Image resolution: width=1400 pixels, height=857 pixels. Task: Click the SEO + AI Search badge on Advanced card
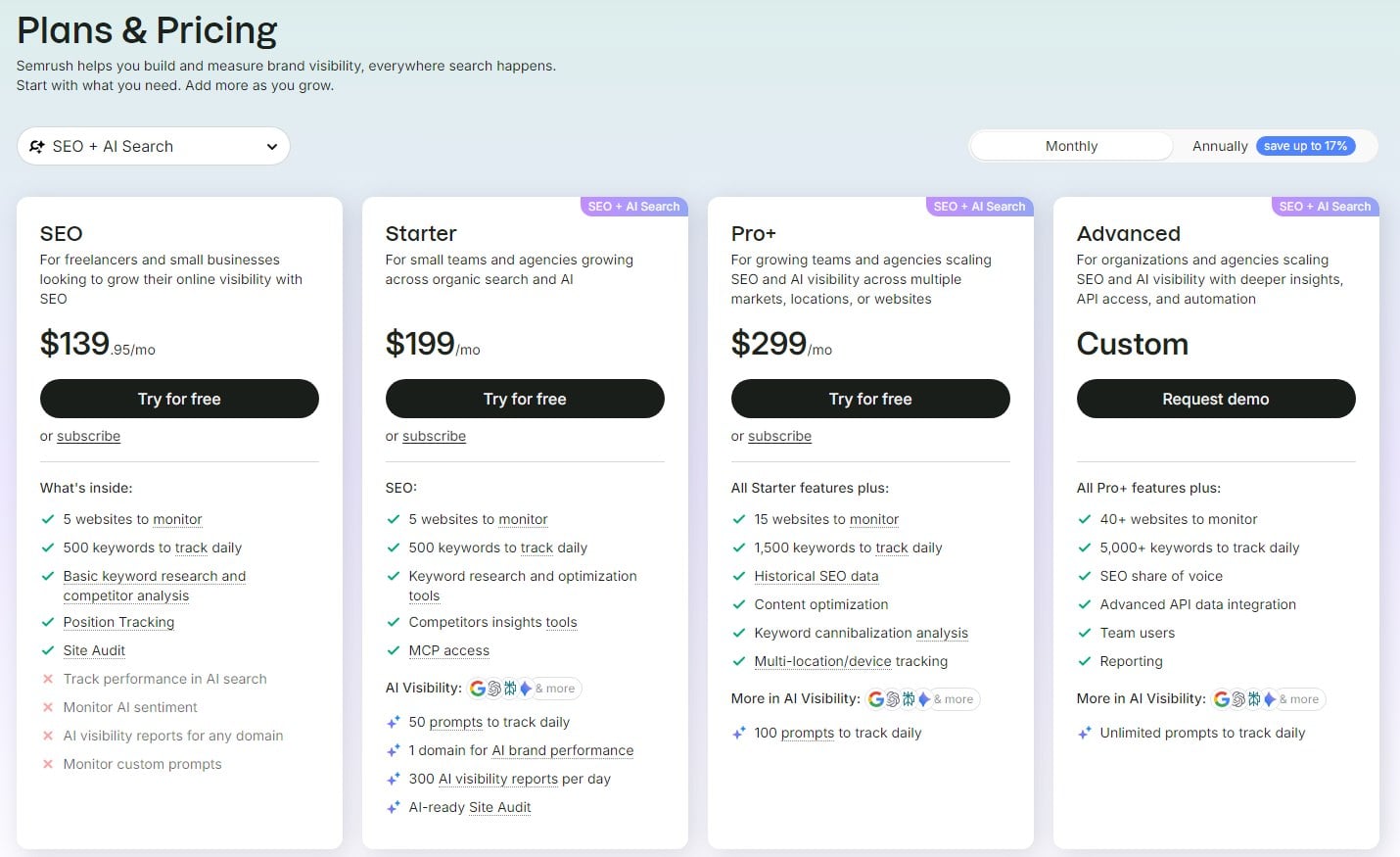point(1325,207)
